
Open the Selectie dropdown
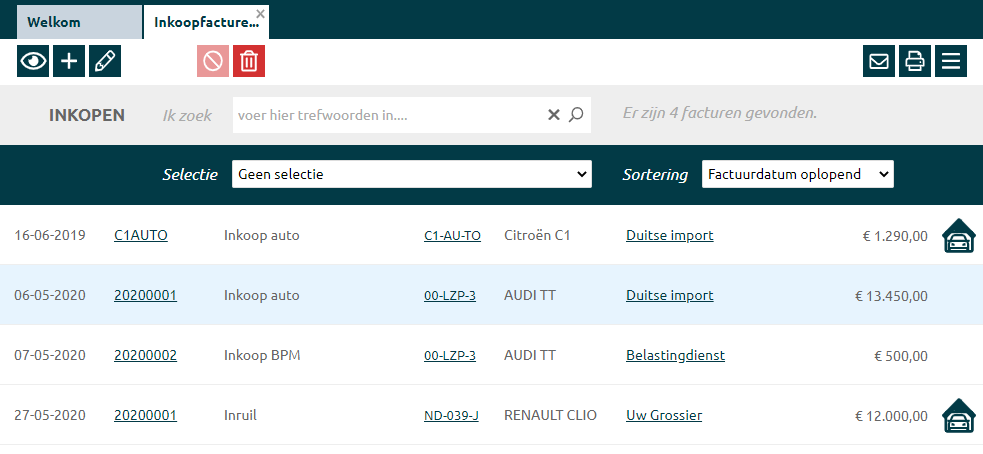pos(412,174)
